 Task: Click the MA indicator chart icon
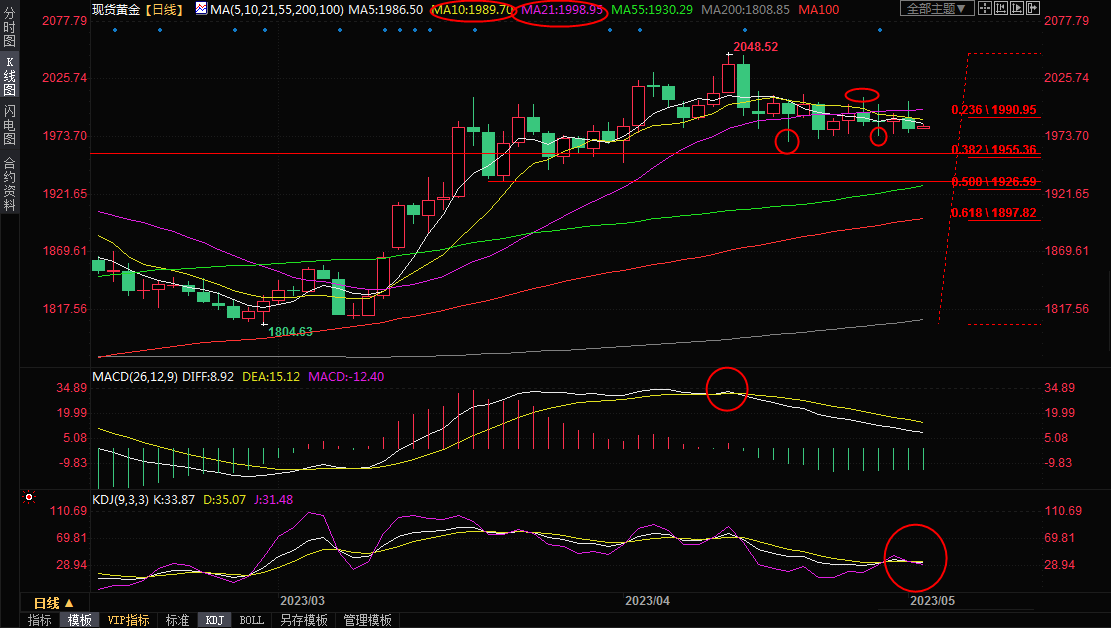coord(202,9)
